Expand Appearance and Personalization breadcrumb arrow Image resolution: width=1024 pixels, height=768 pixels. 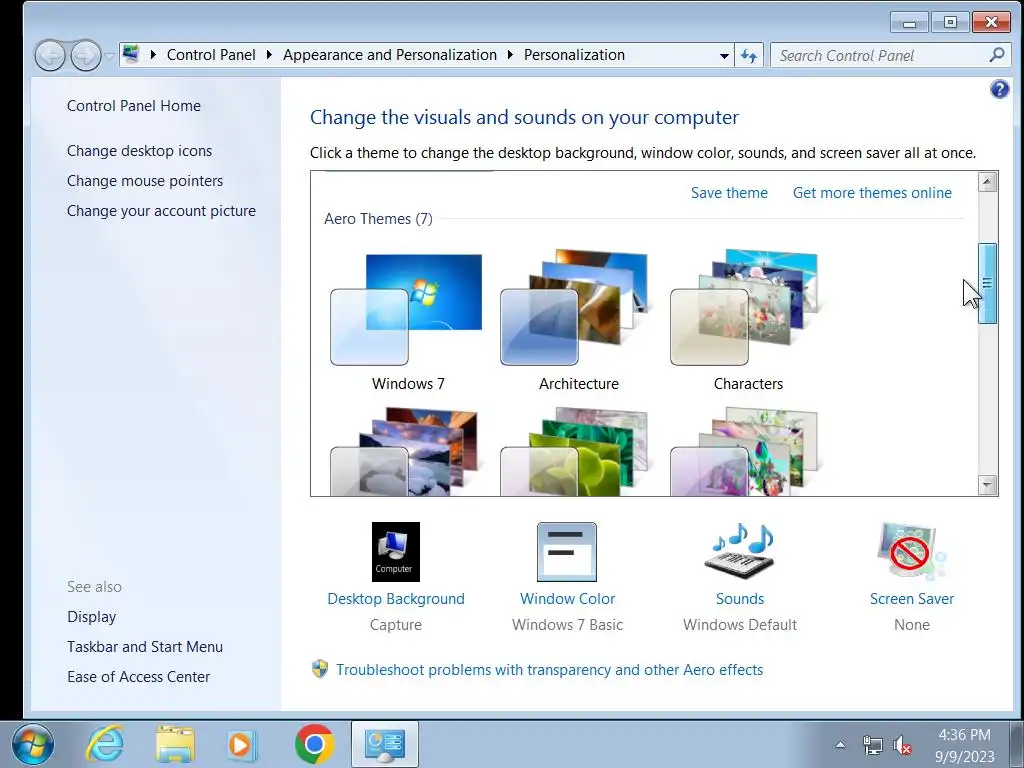[x=510, y=55]
